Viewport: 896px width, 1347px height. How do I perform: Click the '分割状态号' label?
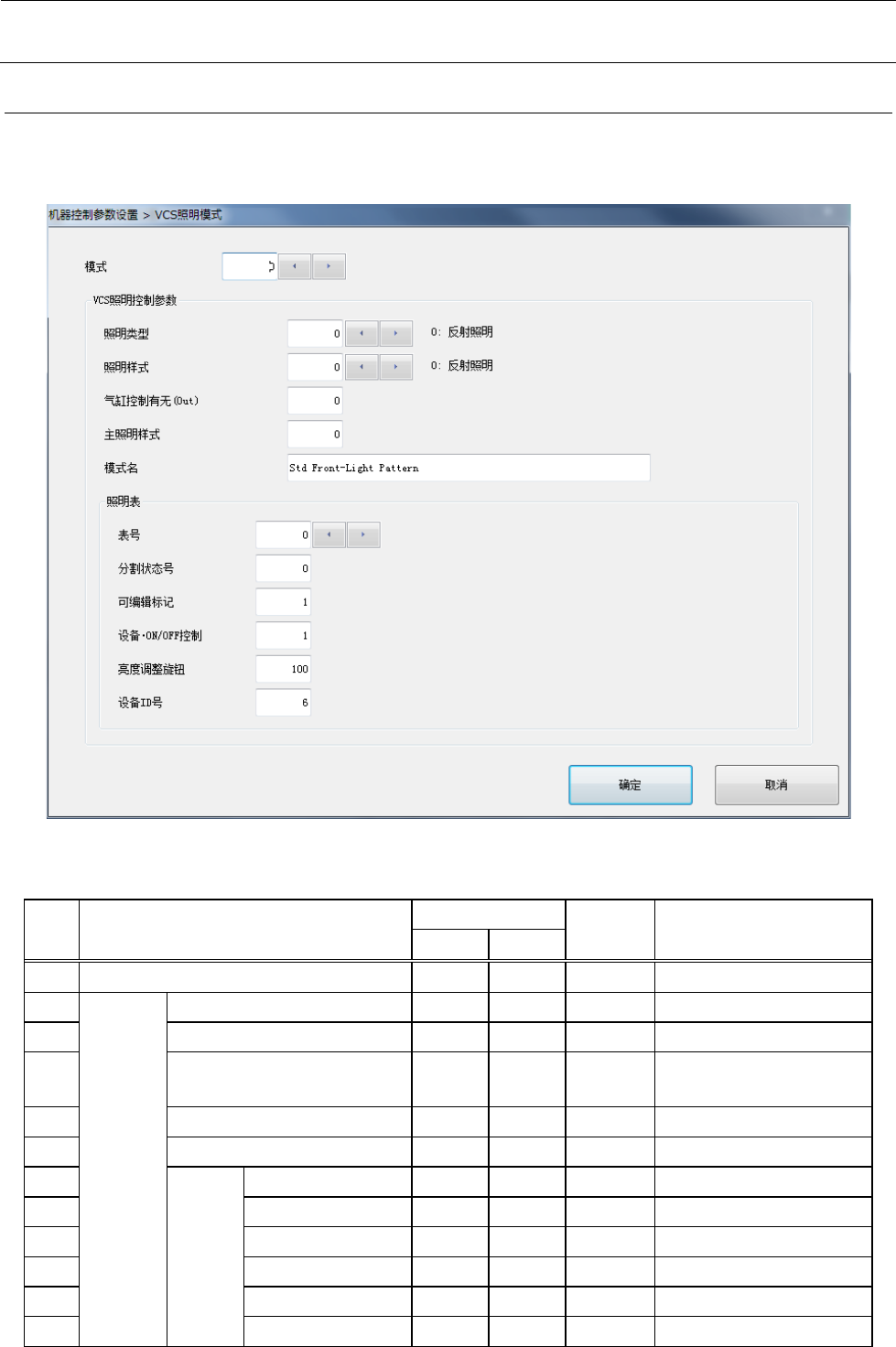[x=146, y=569]
